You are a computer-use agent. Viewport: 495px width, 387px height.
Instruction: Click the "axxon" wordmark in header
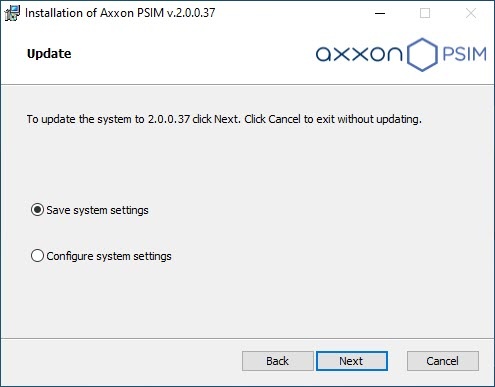[x=359, y=54]
